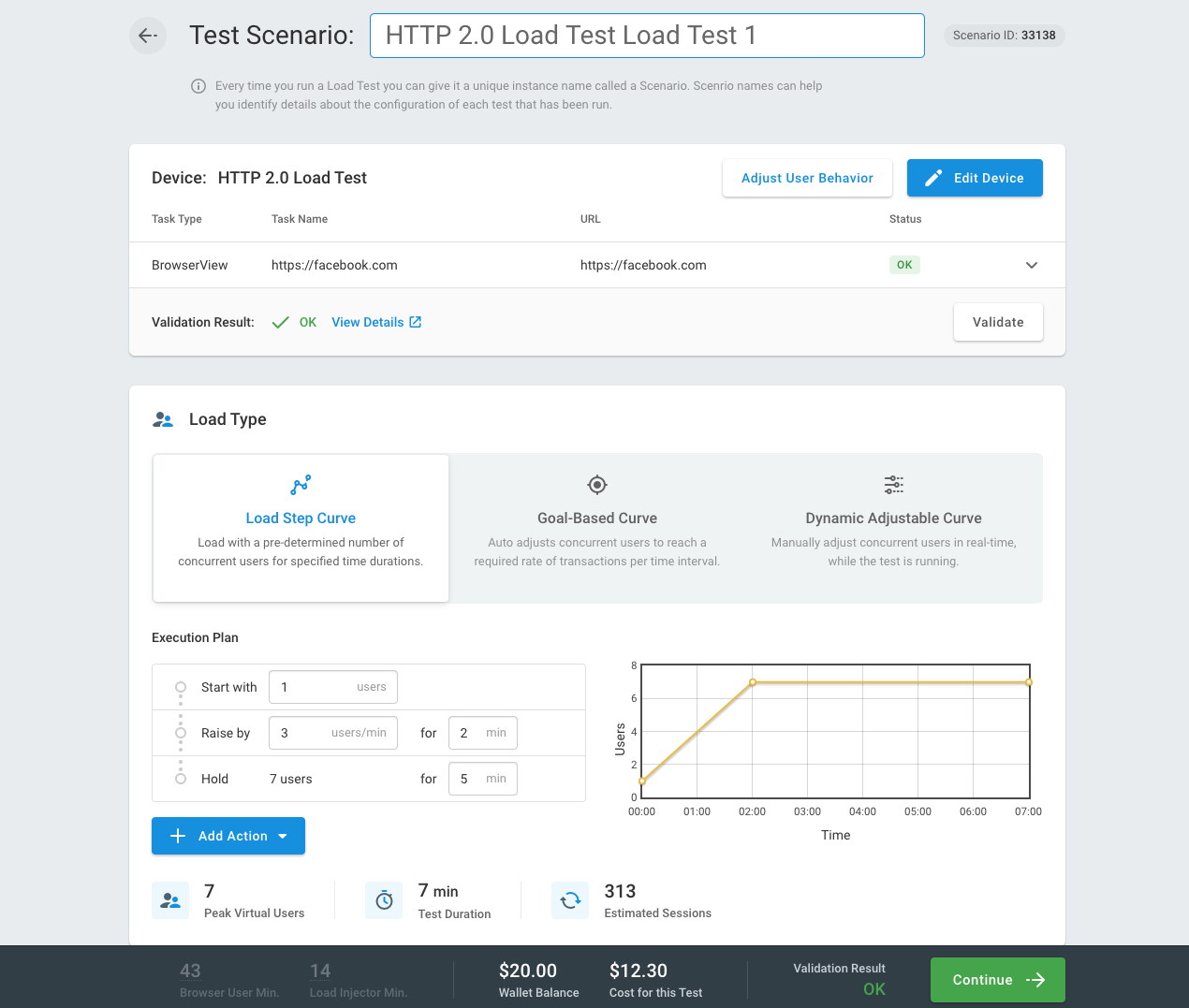The height and width of the screenshot is (1008, 1189).
Task: Click the Validate button
Action: pos(998,321)
